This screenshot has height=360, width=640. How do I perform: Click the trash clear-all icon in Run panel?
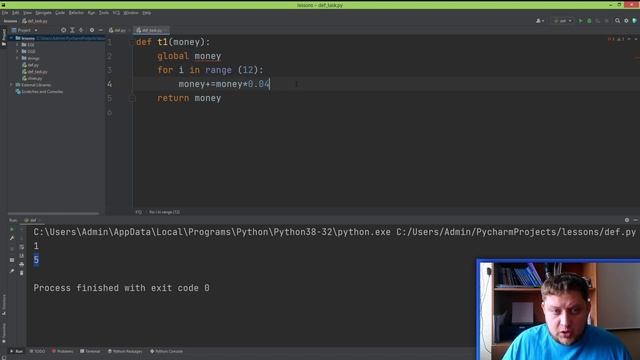point(22,273)
